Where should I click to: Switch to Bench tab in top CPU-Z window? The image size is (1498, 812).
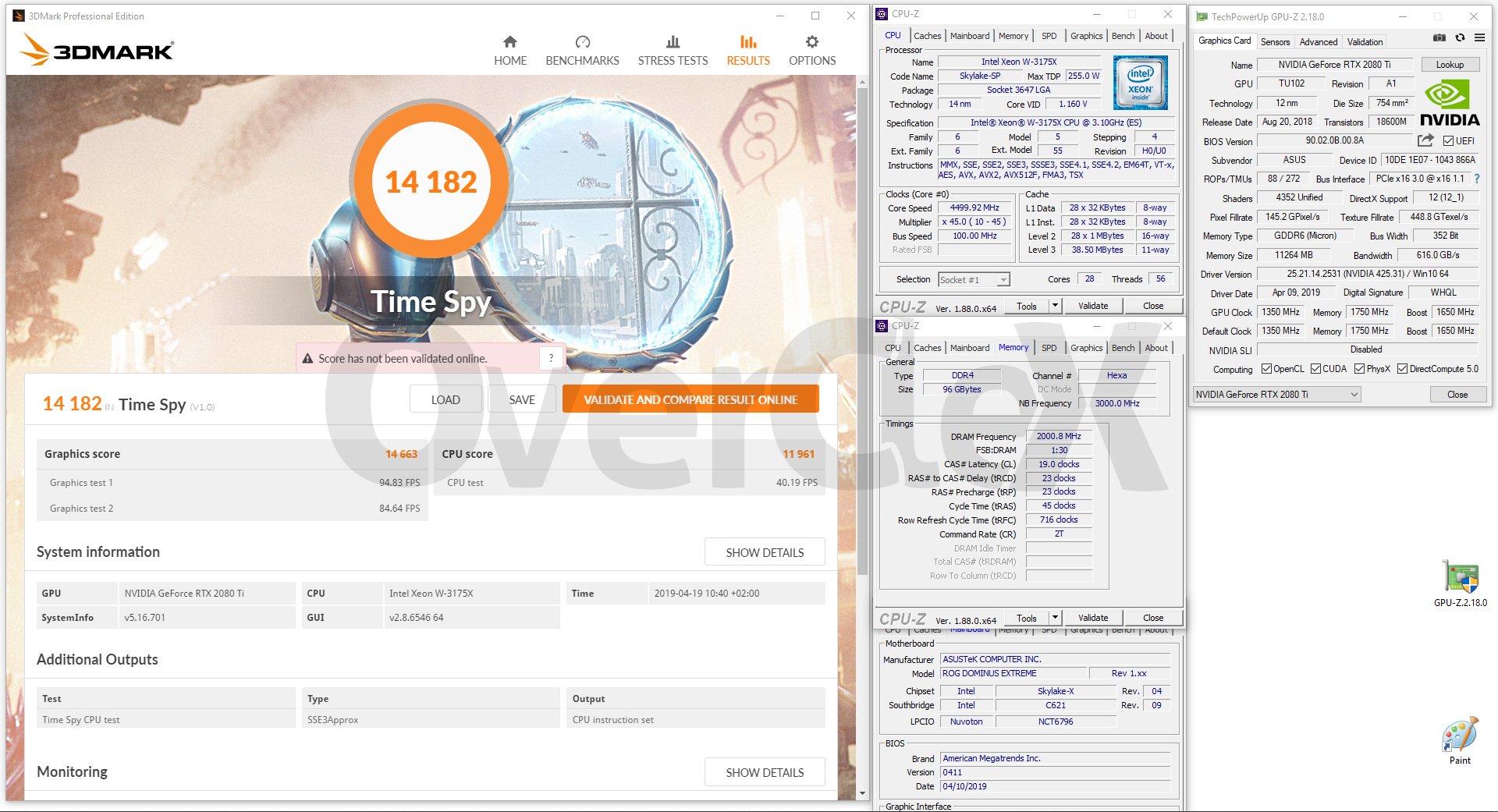point(1123,36)
